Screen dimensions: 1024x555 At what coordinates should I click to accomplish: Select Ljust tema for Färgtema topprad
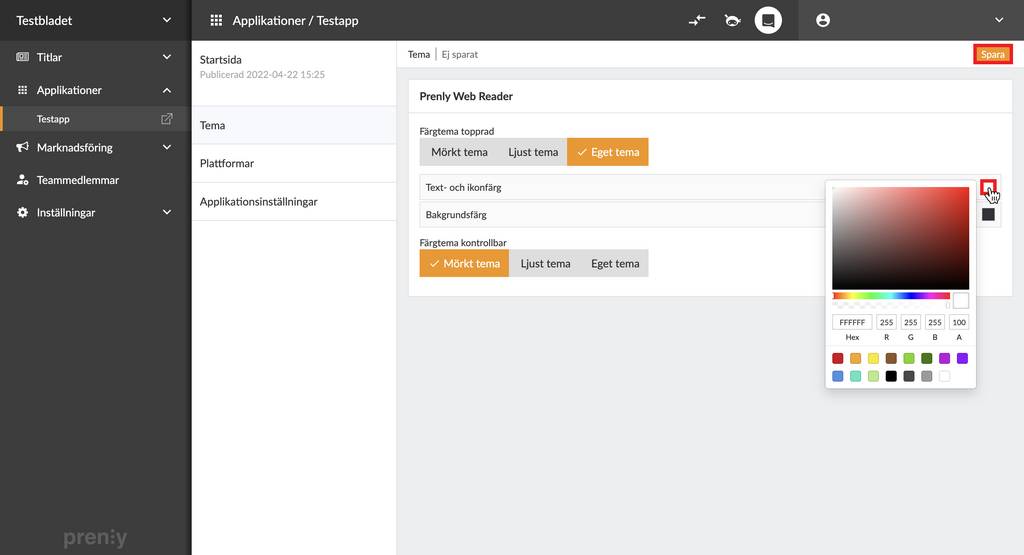533,152
